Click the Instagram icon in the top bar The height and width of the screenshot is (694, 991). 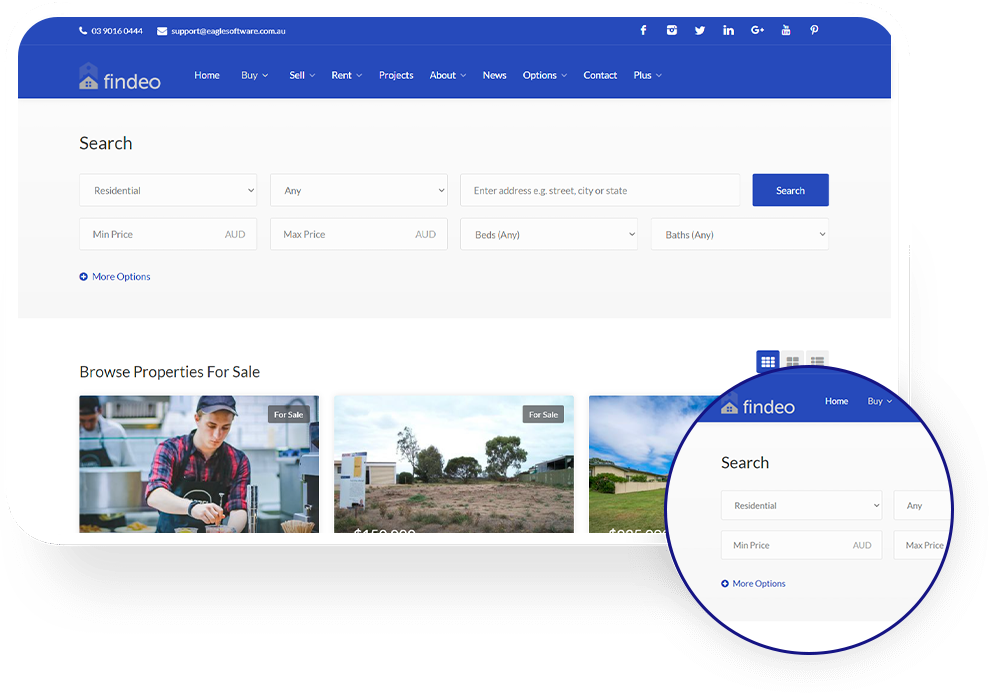click(x=671, y=30)
